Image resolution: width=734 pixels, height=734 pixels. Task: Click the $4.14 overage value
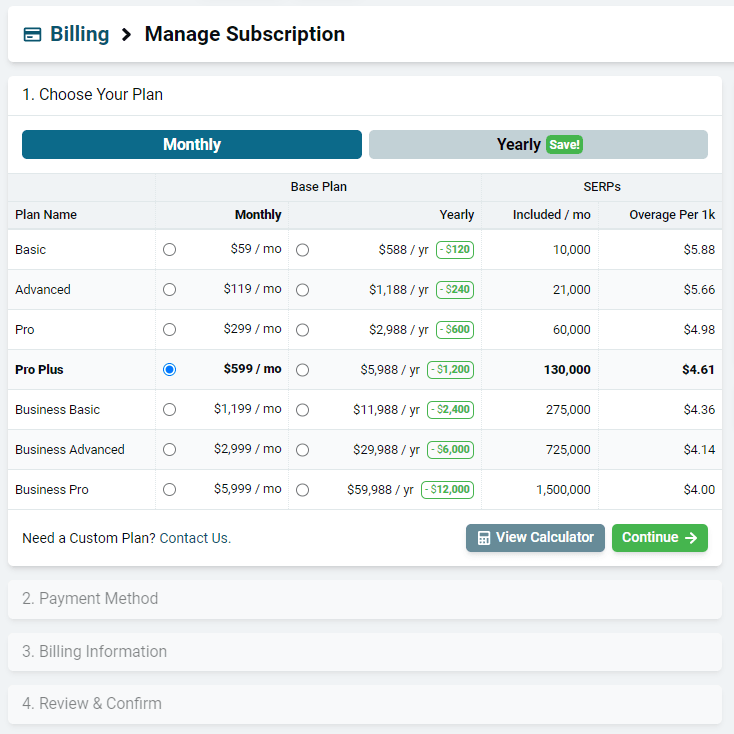[x=699, y=450]
